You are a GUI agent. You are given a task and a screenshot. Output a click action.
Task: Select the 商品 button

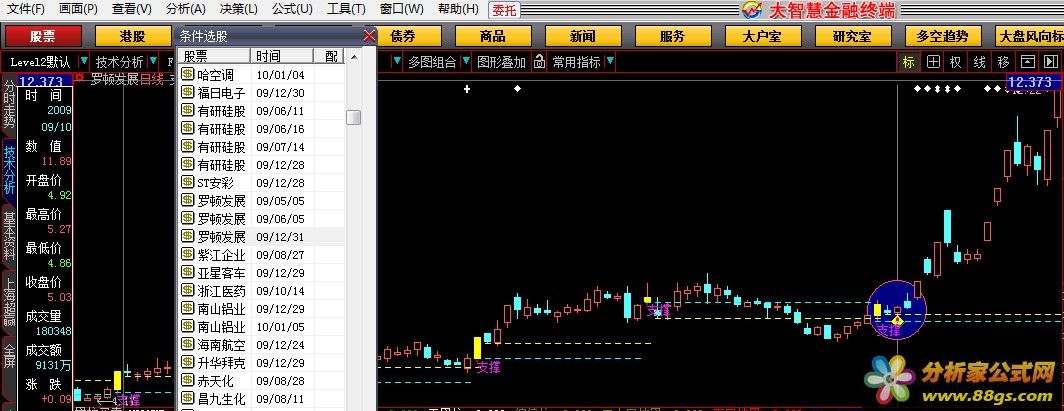[x=492, y=37]
